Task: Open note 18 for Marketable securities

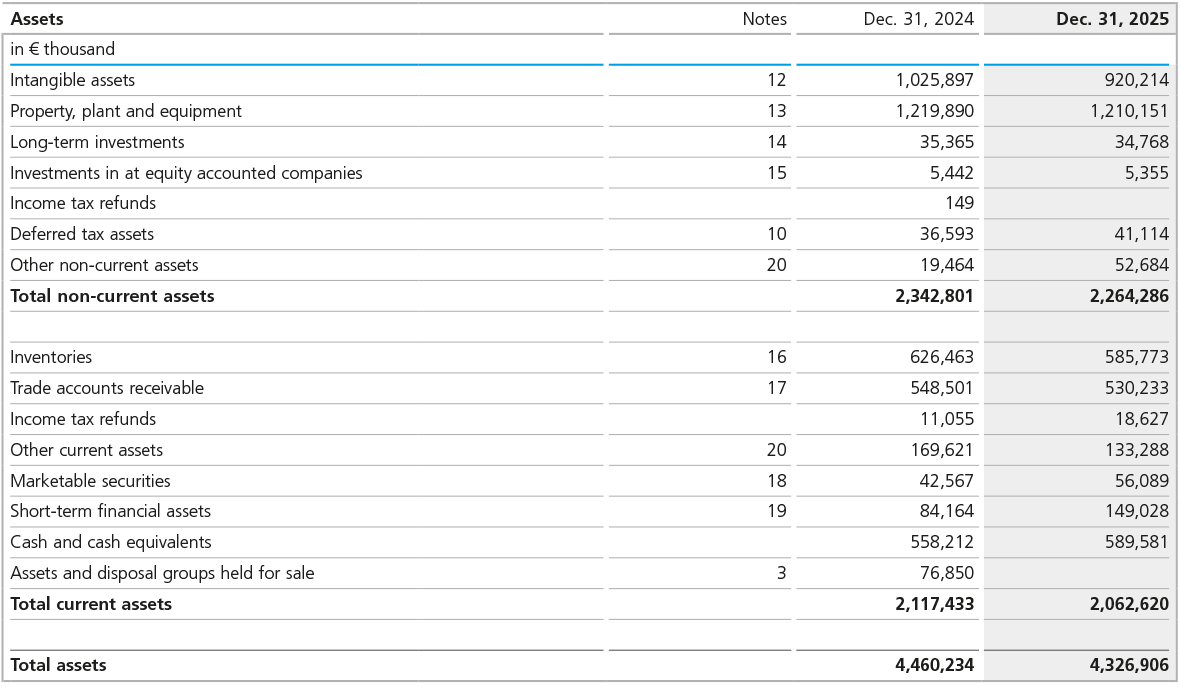Action: pos(776,481)
